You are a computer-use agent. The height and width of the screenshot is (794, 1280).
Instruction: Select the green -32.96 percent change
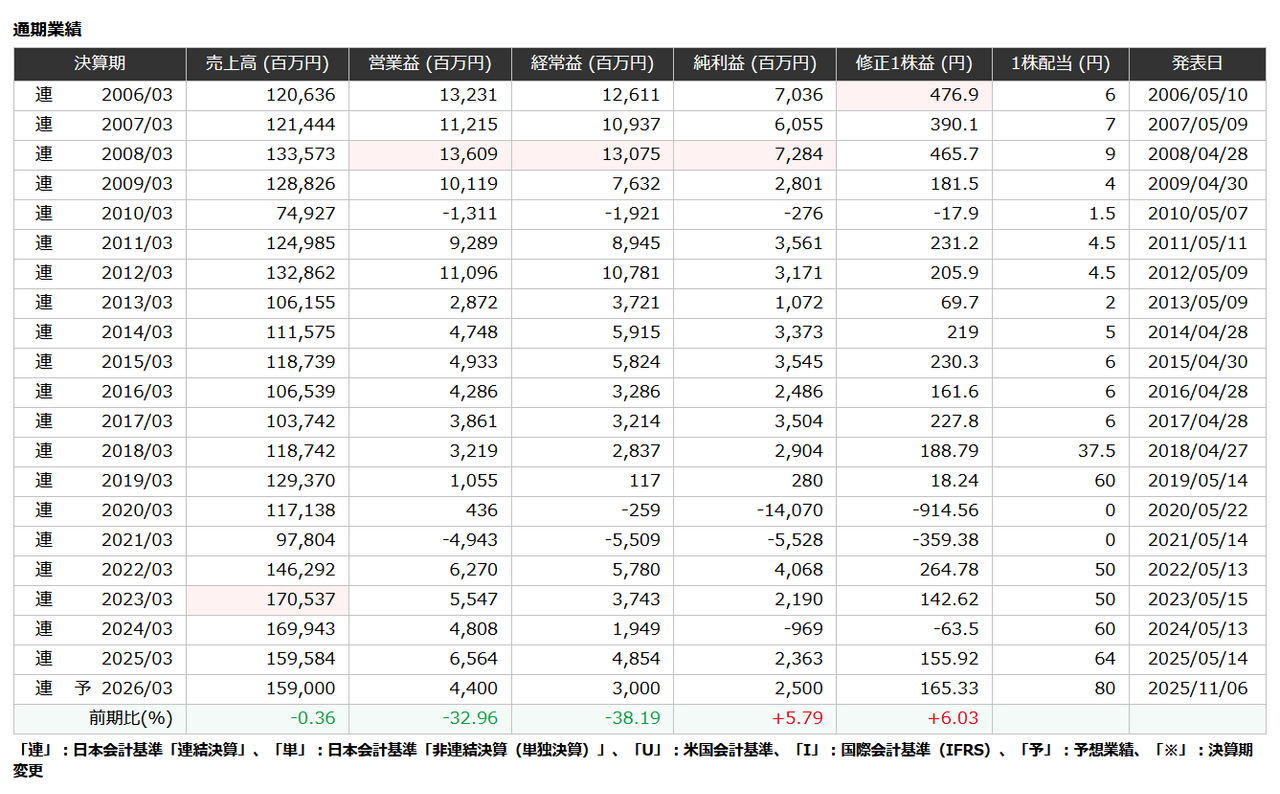(x=469, y=719)
